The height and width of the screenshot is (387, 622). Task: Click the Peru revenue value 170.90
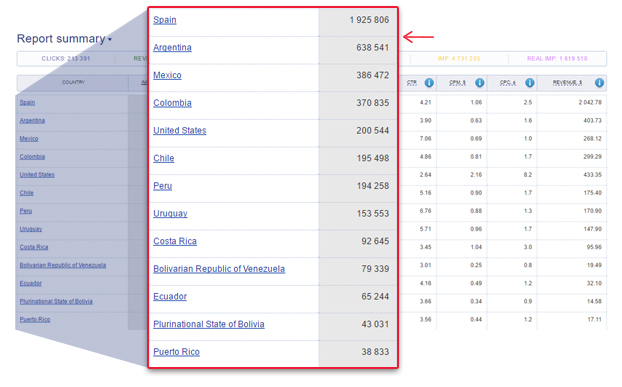[592, 211]
